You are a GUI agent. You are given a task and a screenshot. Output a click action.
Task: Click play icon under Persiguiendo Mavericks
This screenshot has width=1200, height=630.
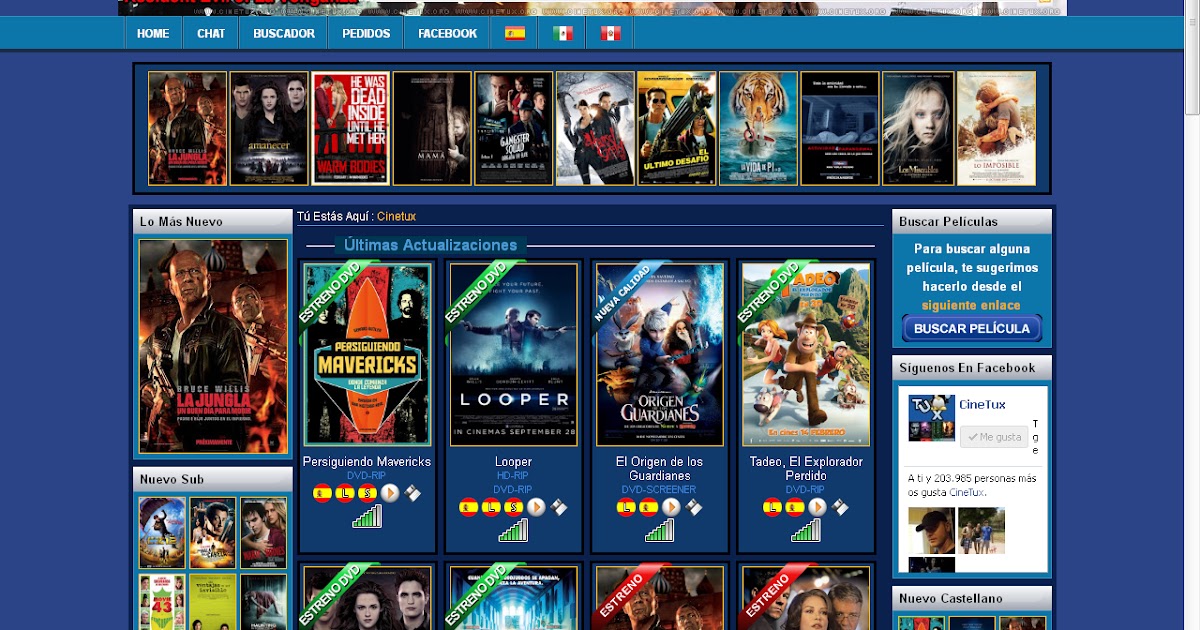pos(390,493)
